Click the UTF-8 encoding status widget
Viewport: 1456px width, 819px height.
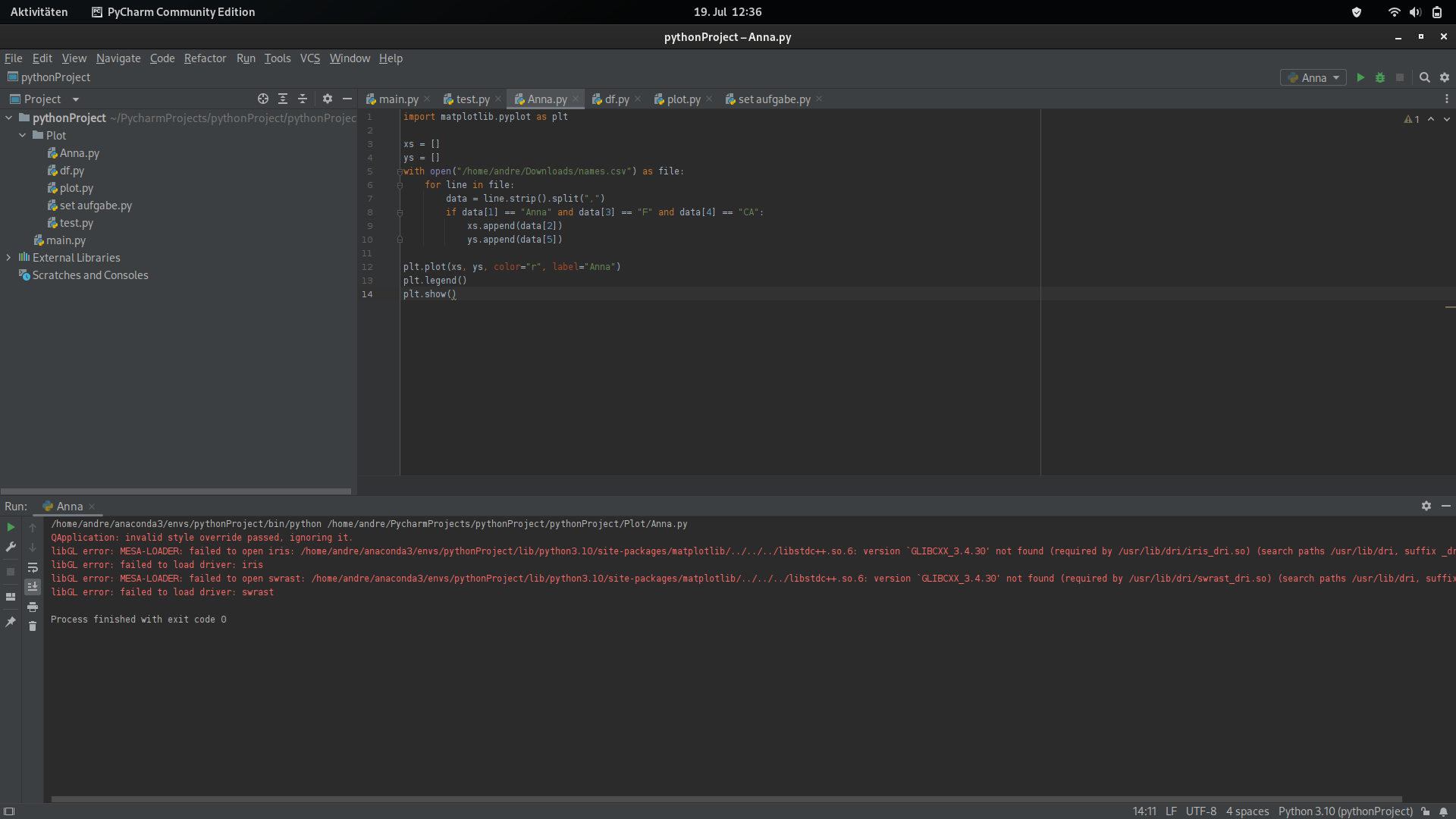pos(1200,811)
